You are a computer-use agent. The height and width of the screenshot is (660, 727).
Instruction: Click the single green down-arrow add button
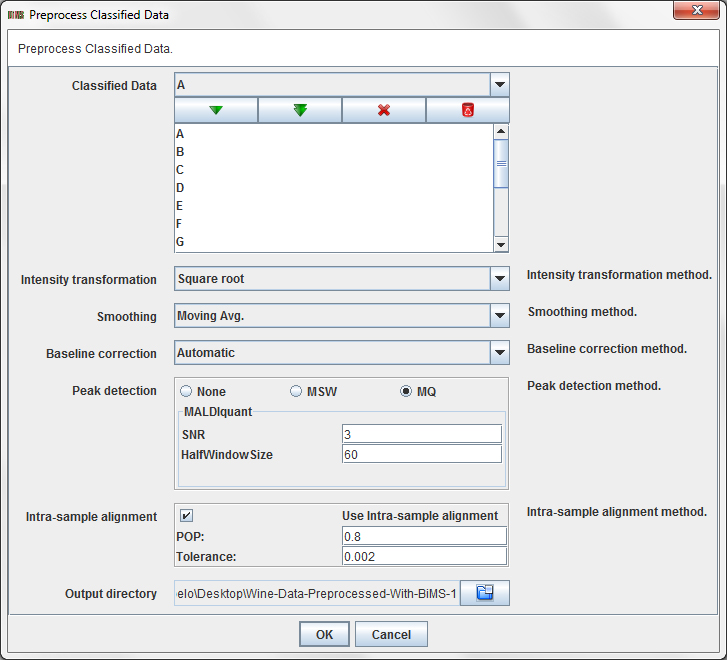(216, 110)
